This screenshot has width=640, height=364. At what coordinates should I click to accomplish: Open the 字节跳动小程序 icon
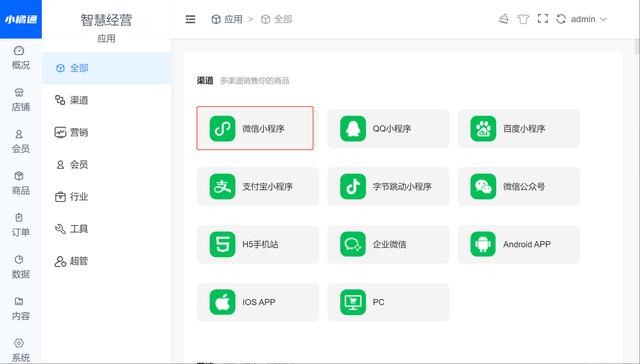[353, 186]
